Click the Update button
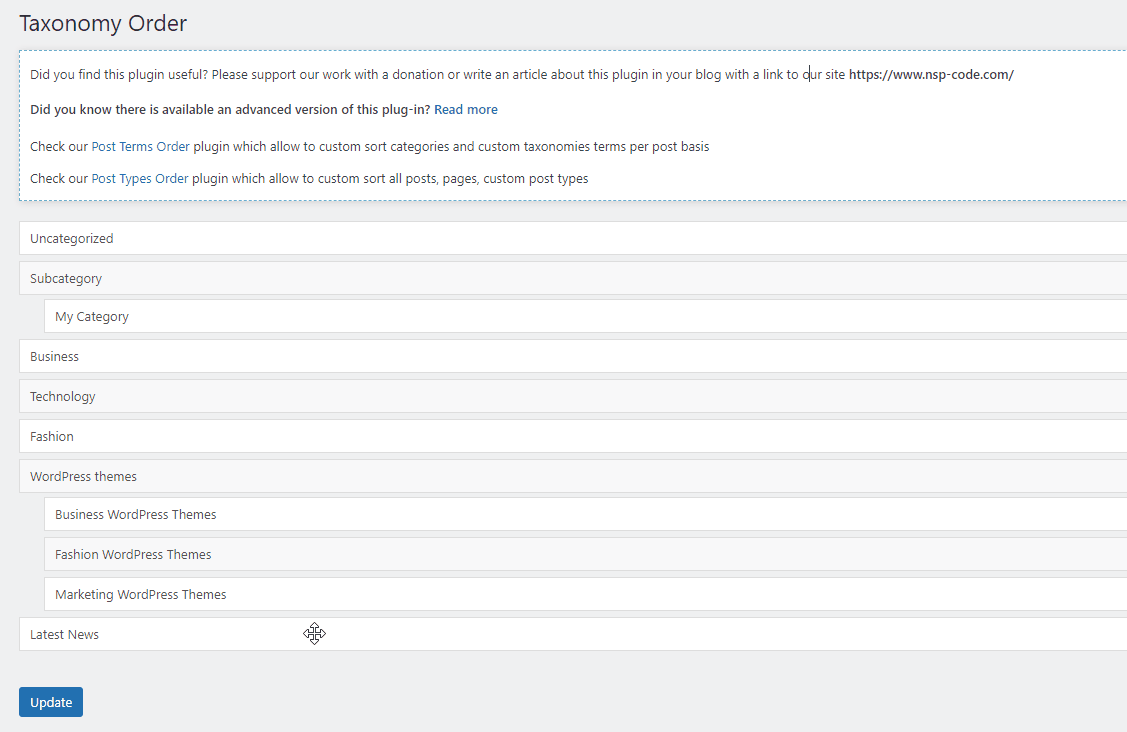The height and width of the screenshot is (732, 1127). [51, 702]
